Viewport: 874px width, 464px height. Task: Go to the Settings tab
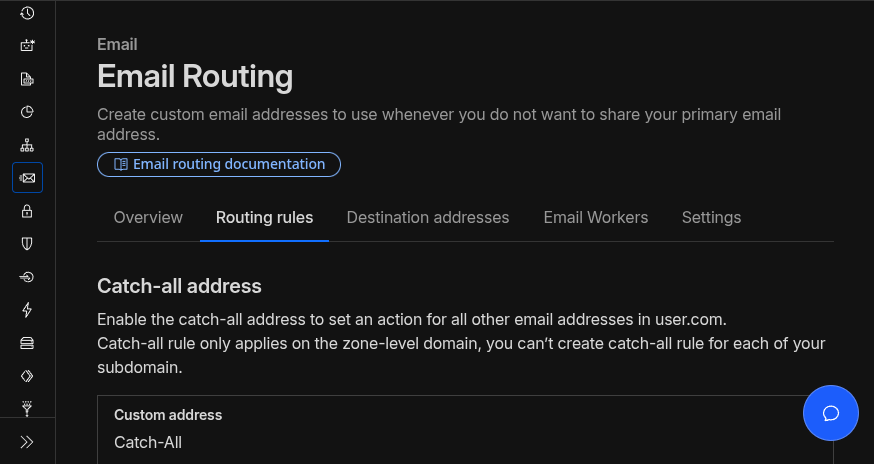[x=711, y=217]
